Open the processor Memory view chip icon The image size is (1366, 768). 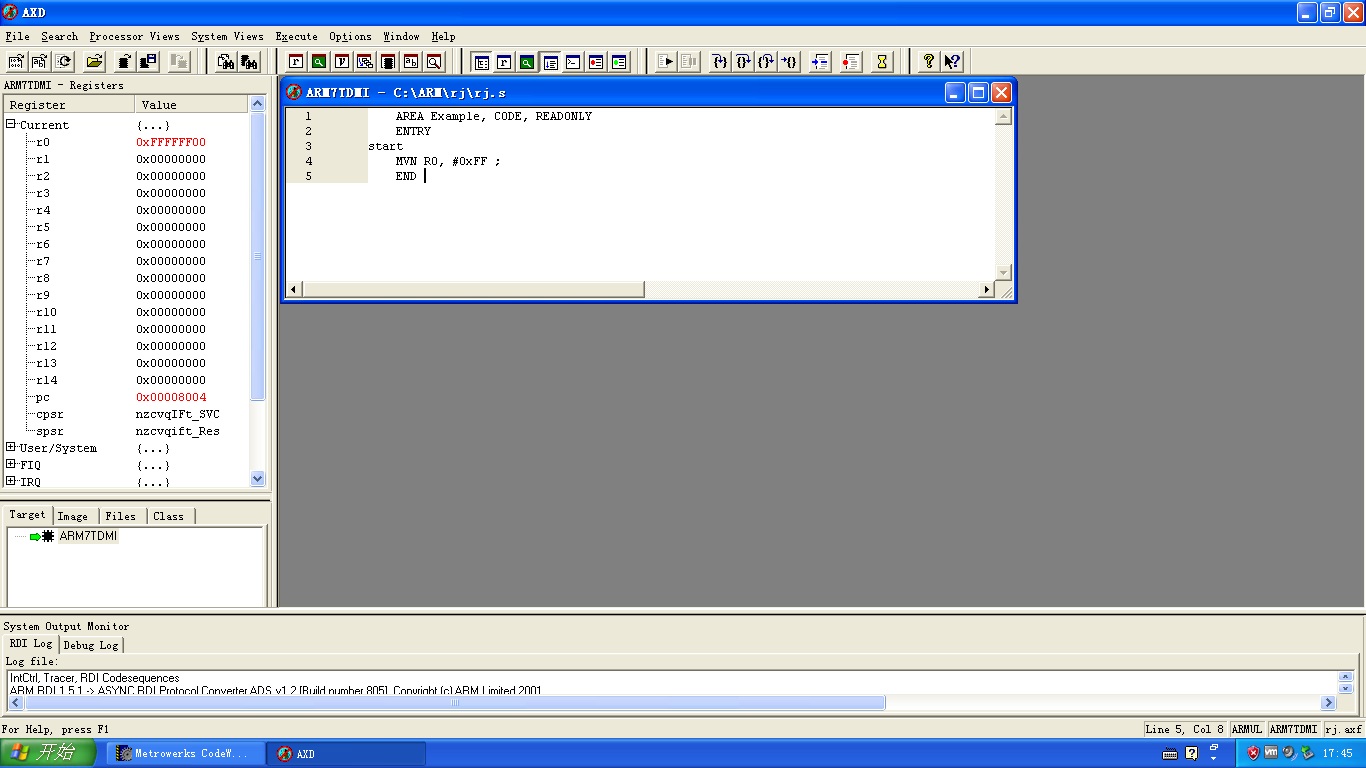(x=387, y=62)
